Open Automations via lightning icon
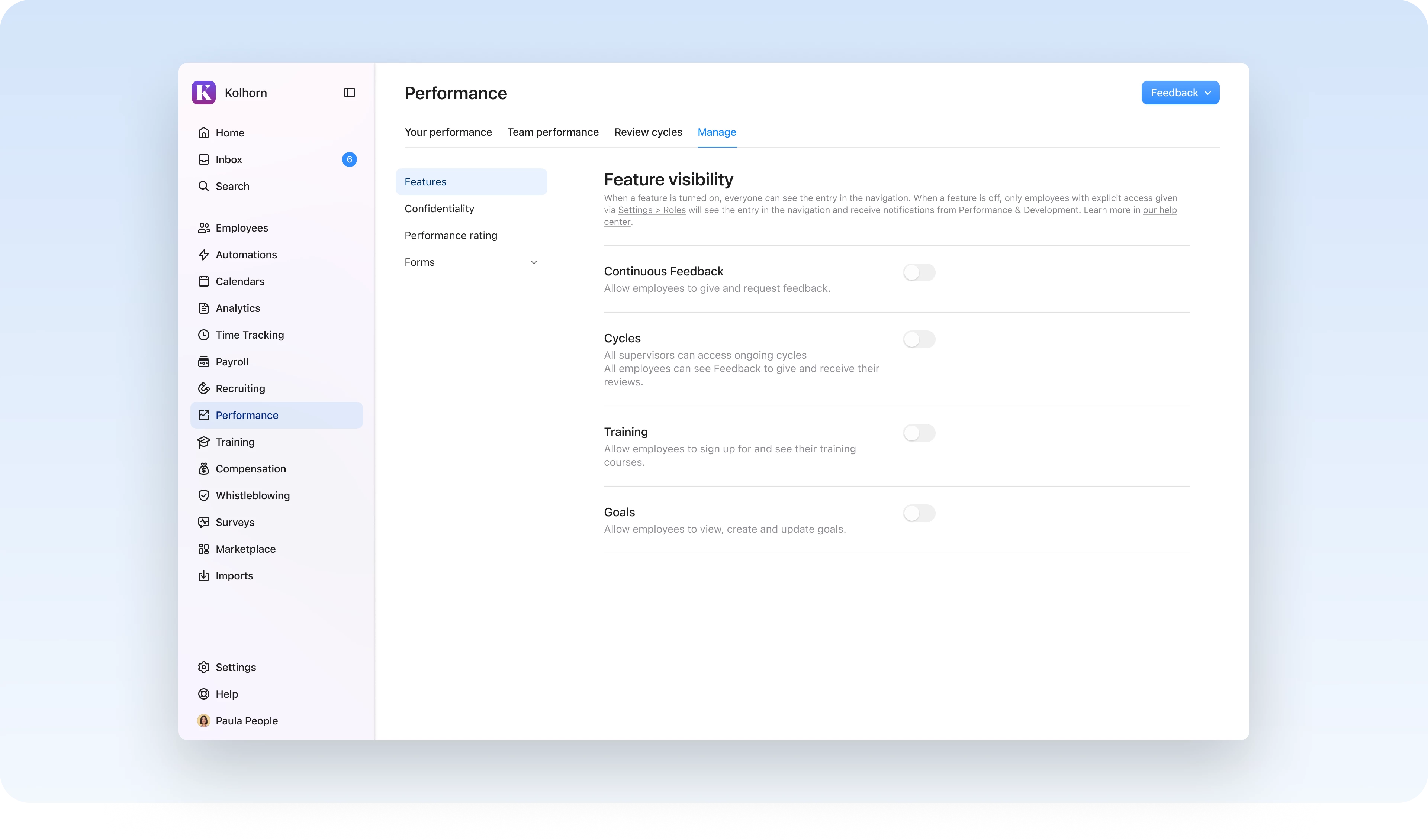 (x=203, y=255)
